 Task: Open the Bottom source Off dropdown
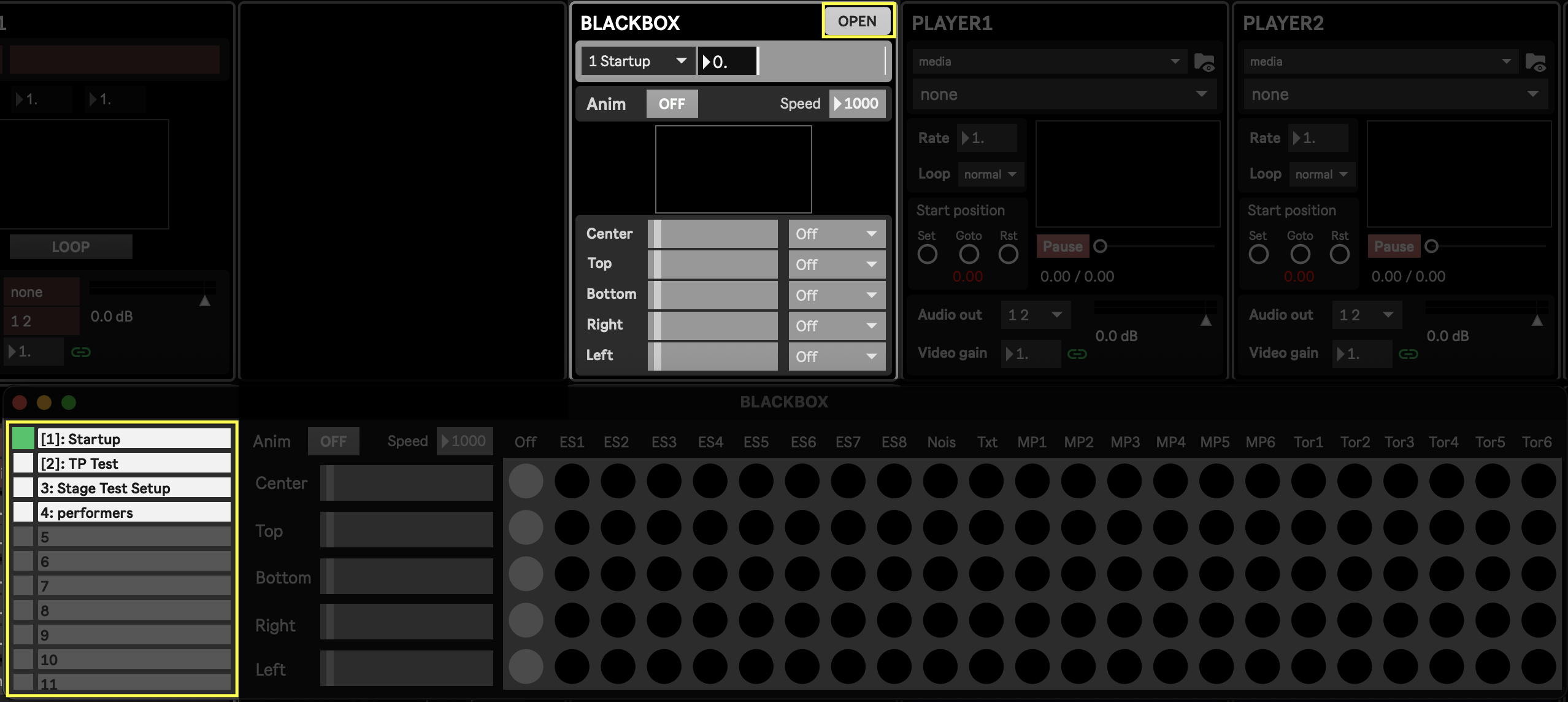837,295
